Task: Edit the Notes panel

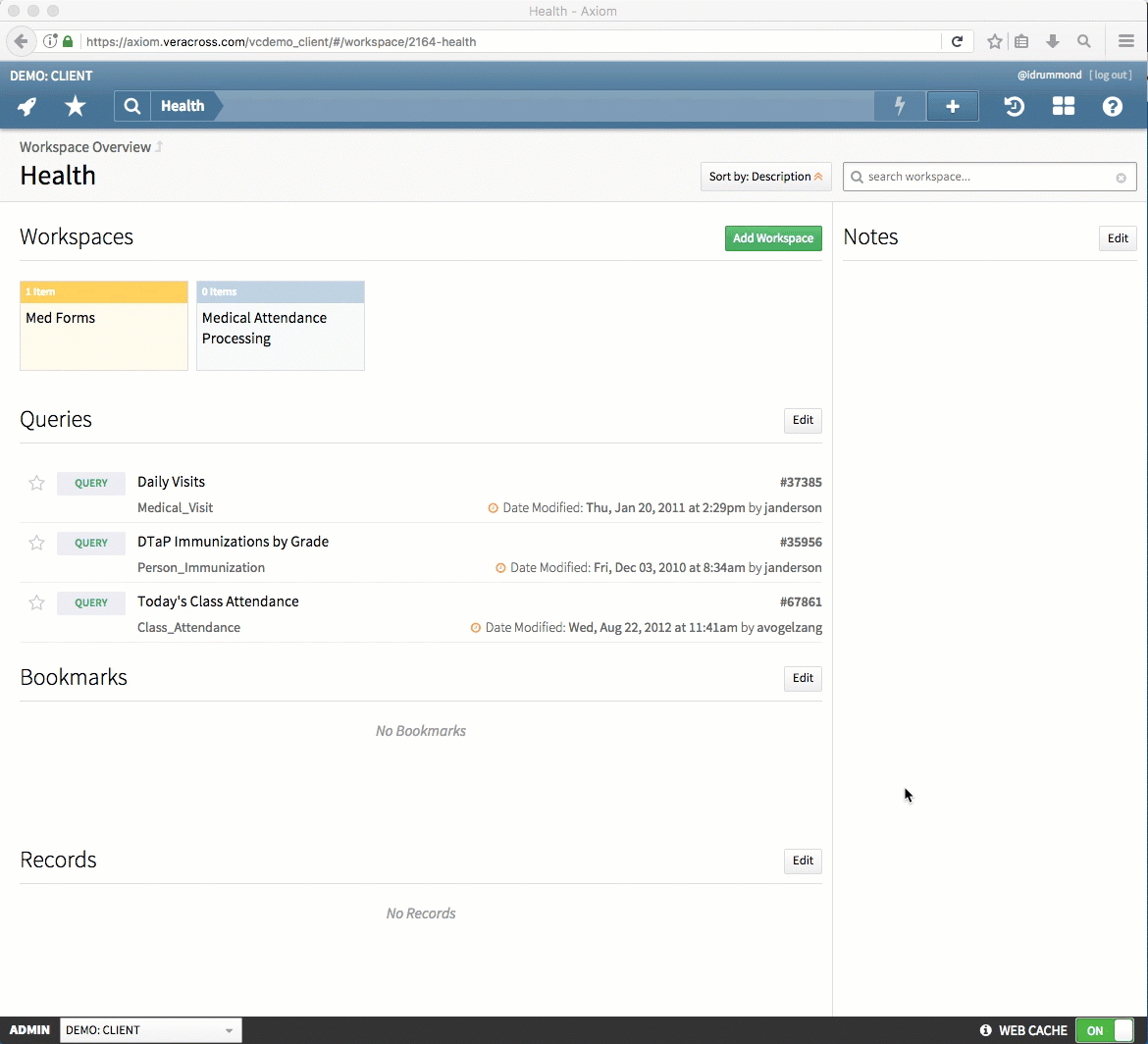Action: (x=1118, y=237)
